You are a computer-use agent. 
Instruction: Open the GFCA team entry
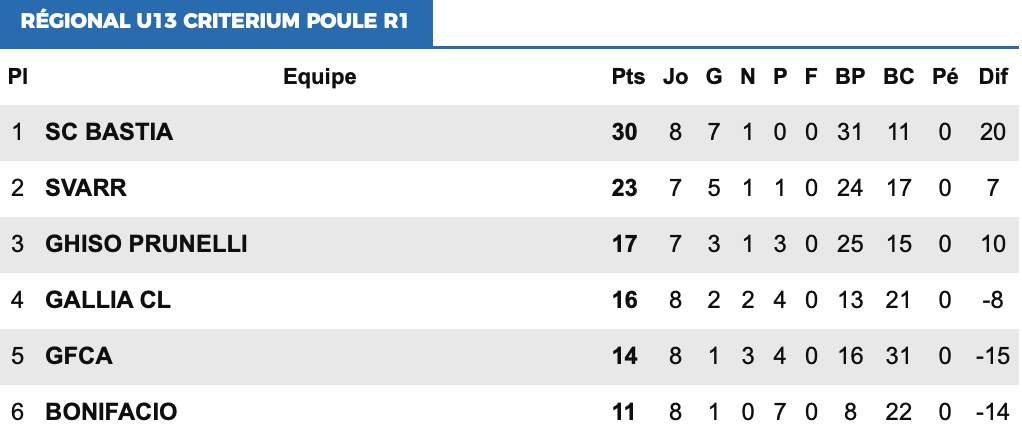tap(79, 356)
